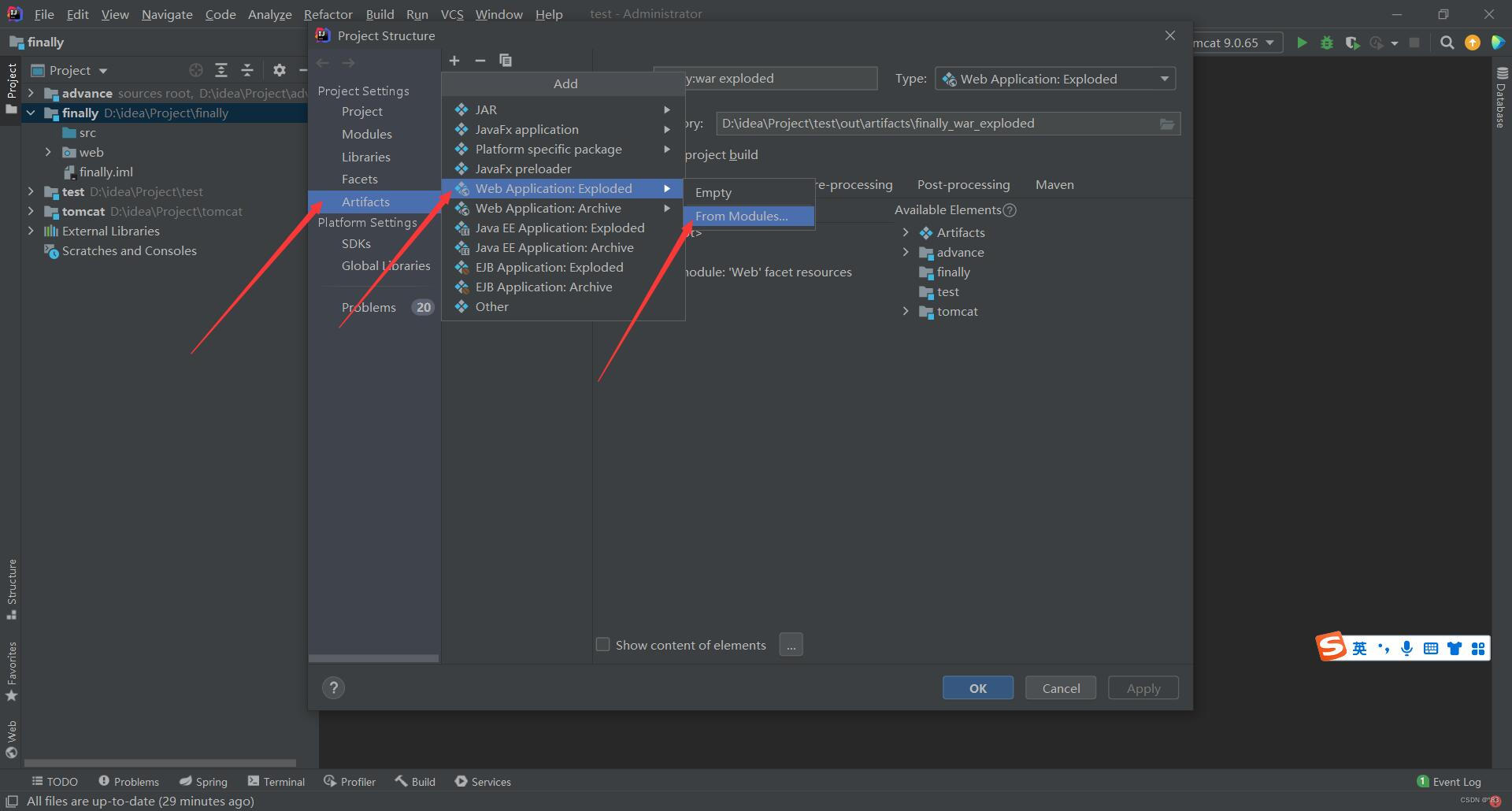Click the Sogou input method S icon

(x=1332, y=647)
